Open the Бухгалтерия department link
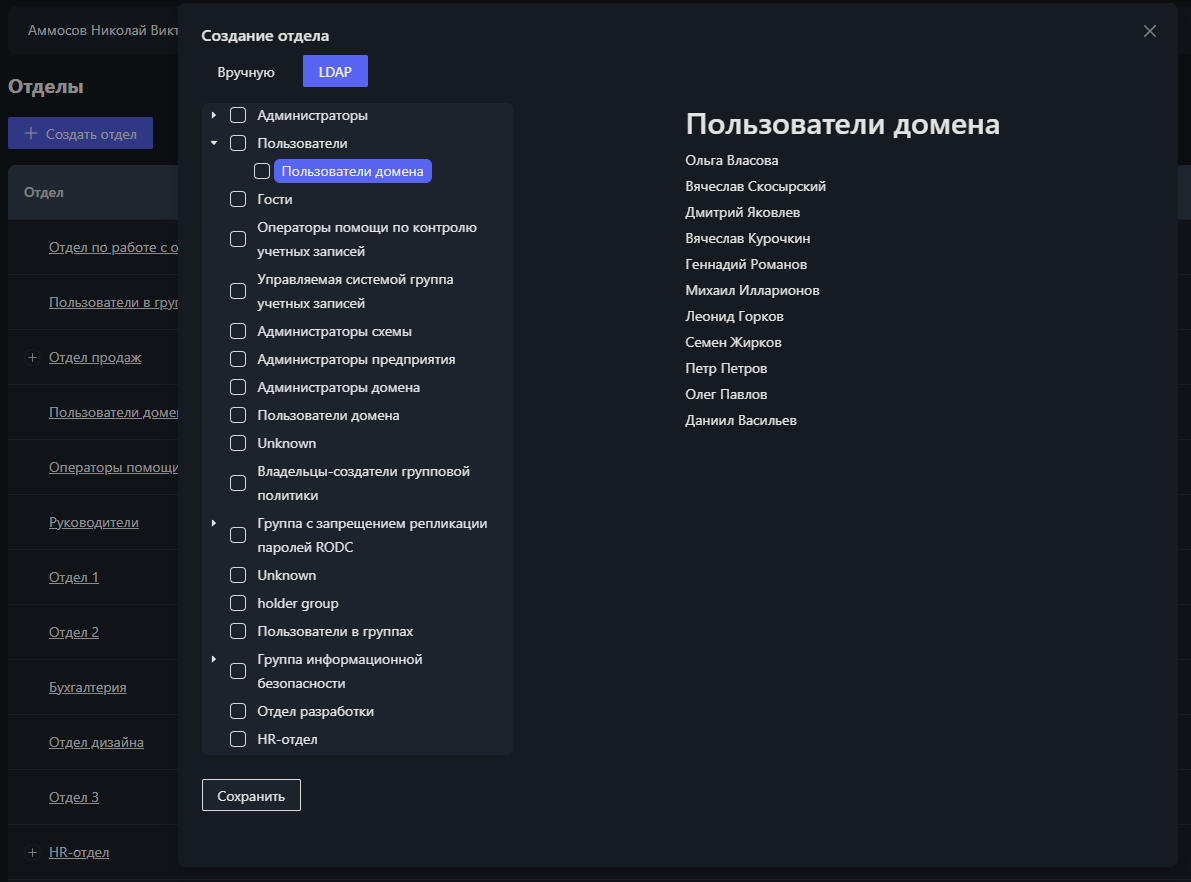1191x882 pixels. [x=86, y=687]
